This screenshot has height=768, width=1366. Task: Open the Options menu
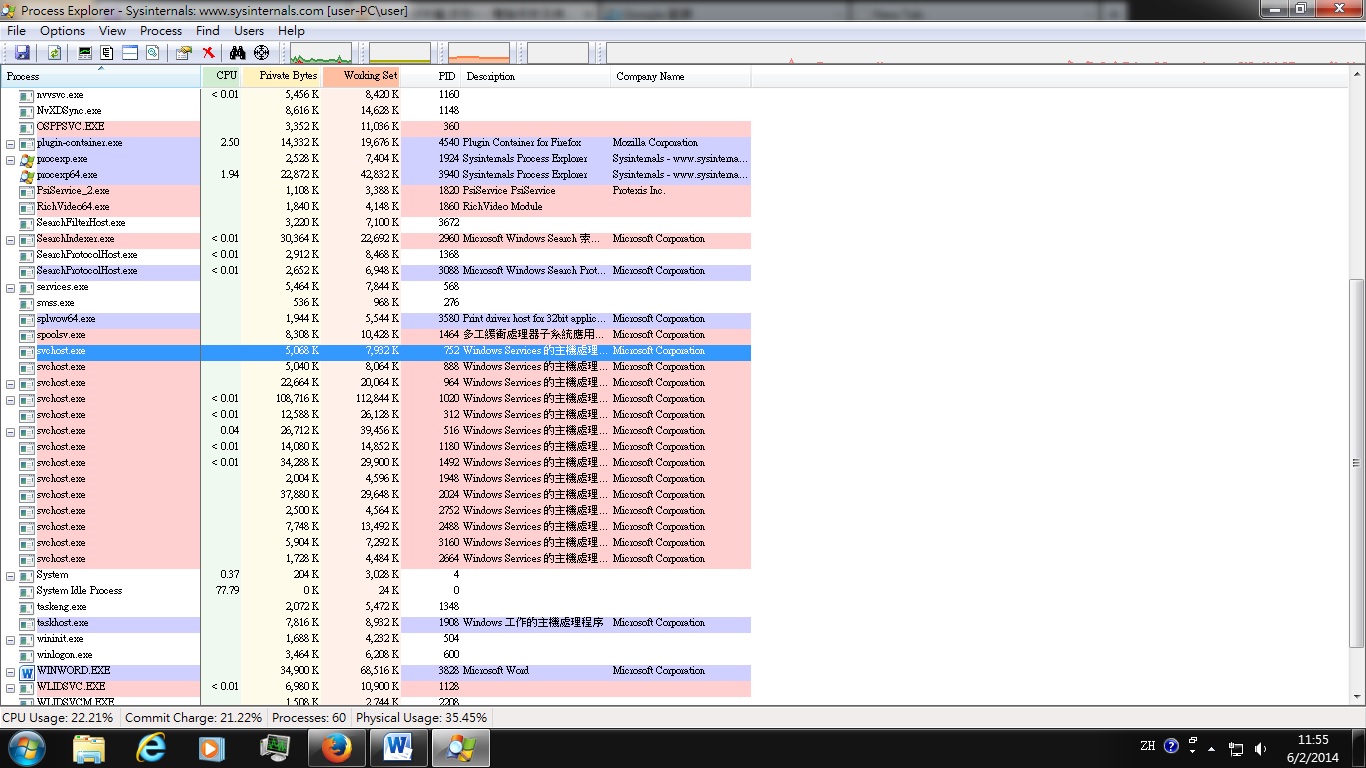click(x=62, y=31)
